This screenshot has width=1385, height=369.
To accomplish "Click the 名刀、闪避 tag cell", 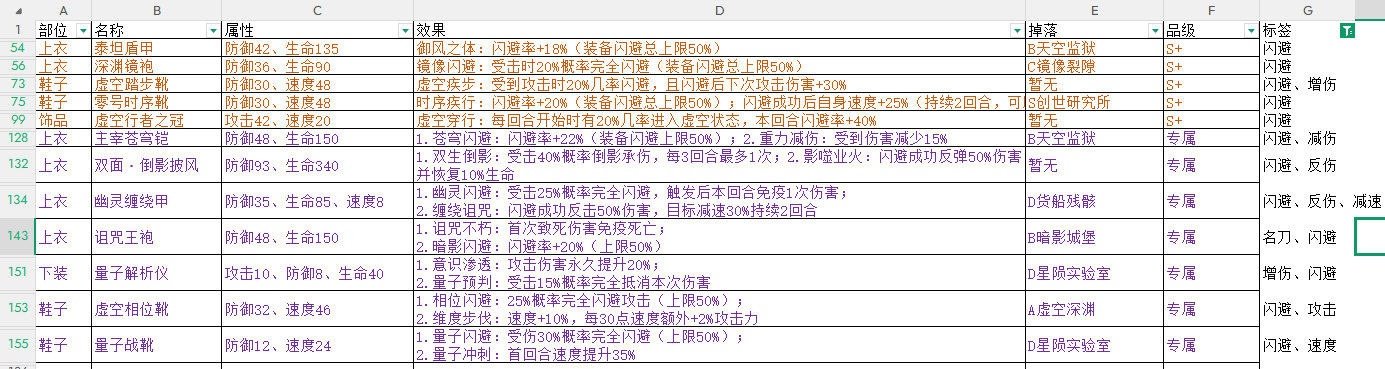I will pos(1307,237).
